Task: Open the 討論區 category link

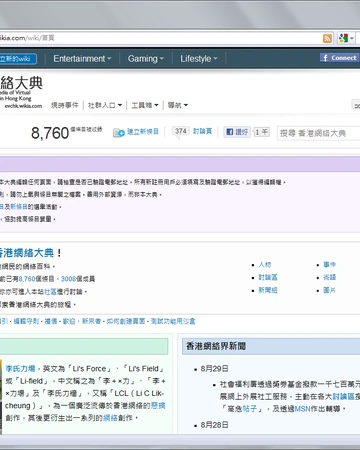Action: [268, 277]
